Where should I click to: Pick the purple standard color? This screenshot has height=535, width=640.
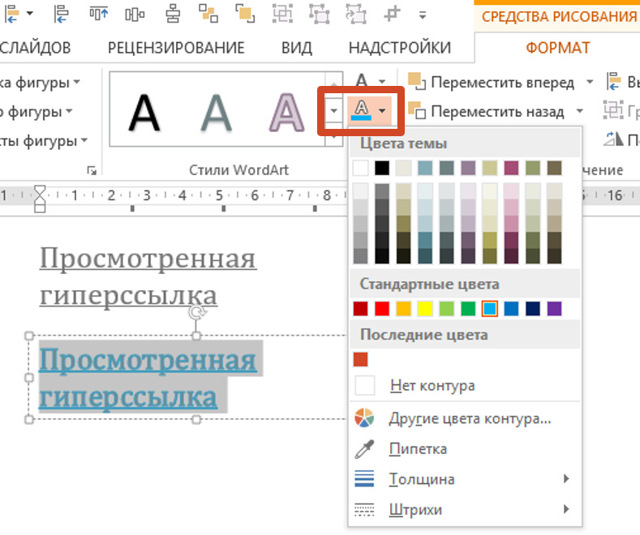coord(554,309)
